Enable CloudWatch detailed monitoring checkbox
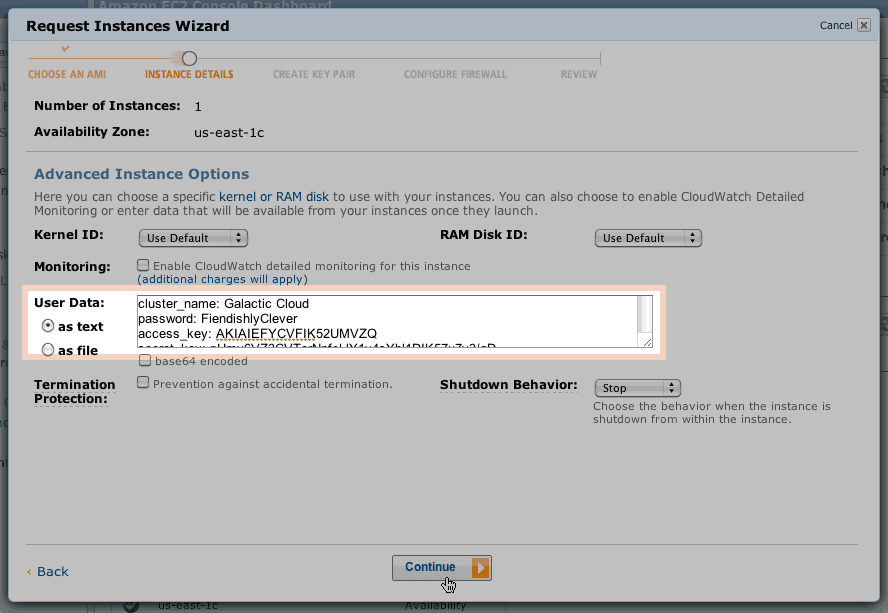 (x=143, y=266)
